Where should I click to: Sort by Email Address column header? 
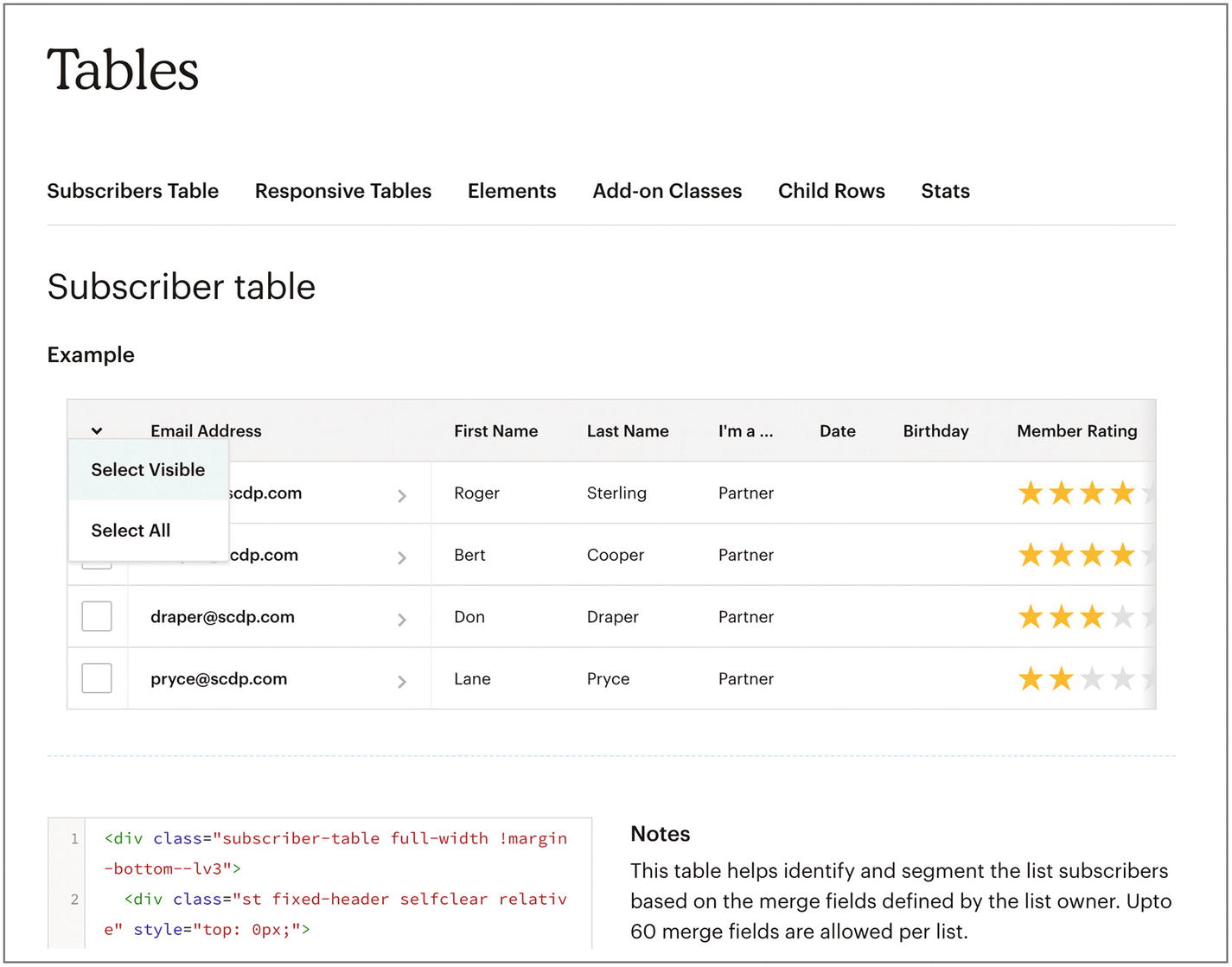(206, 430)
